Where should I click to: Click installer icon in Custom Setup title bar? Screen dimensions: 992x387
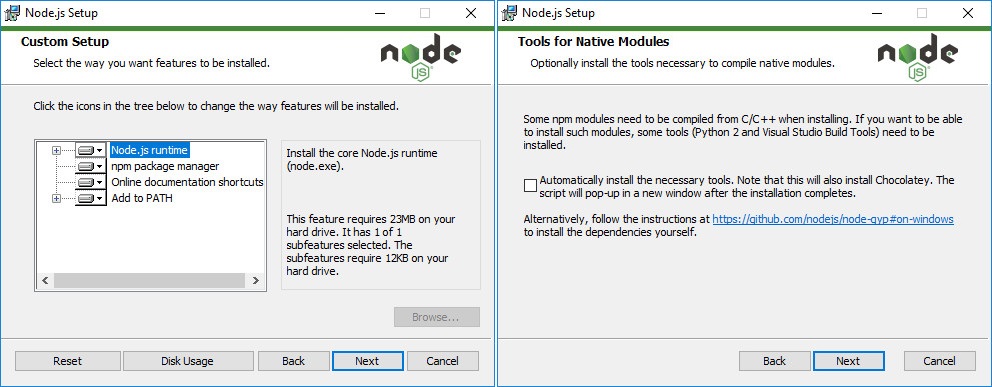(x=12, y=13)
